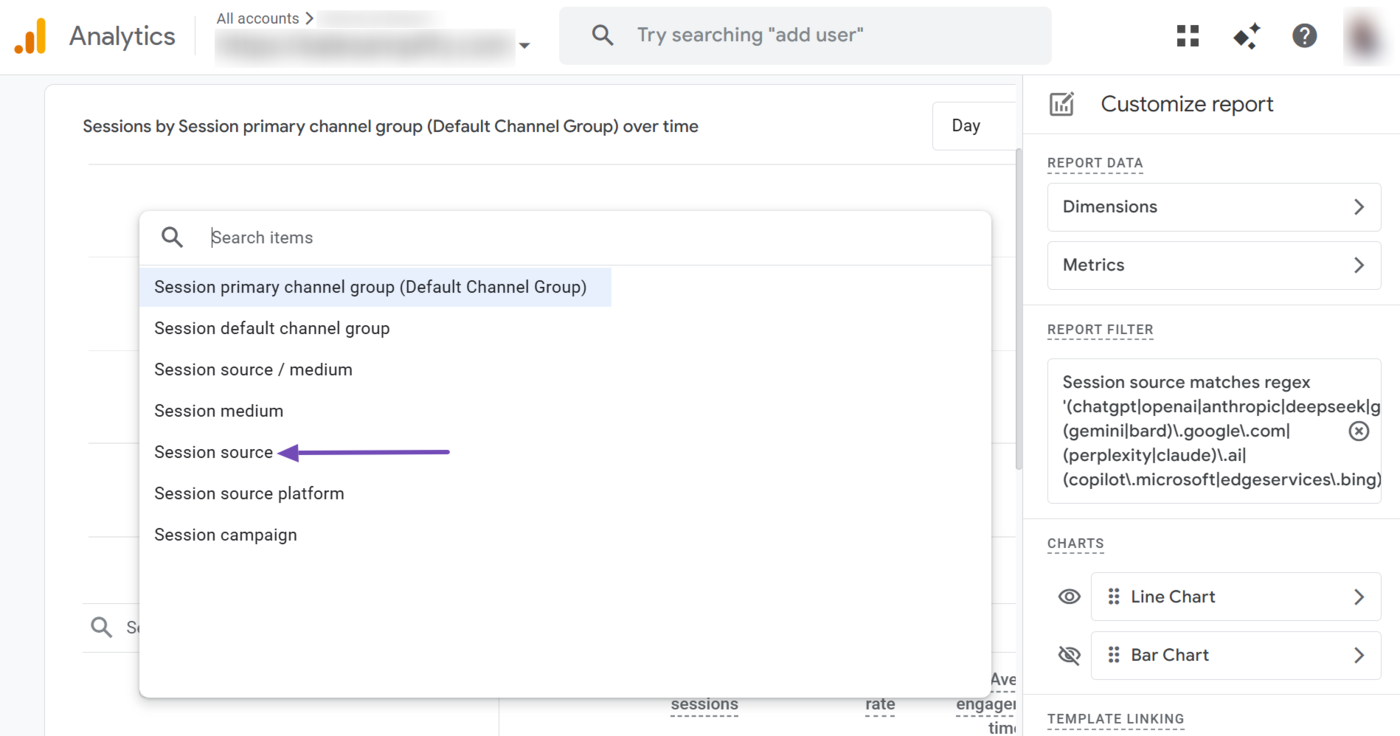The width and height of the screenshot is (1400, 736).
Task: Open the user profile avatar
Action: (1364, 37)
